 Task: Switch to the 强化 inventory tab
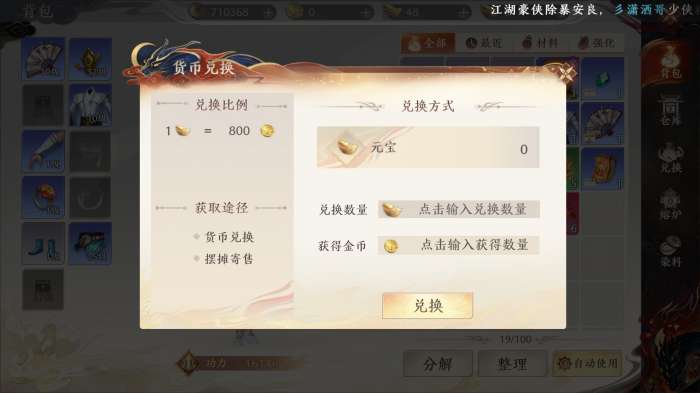point(596,43)
